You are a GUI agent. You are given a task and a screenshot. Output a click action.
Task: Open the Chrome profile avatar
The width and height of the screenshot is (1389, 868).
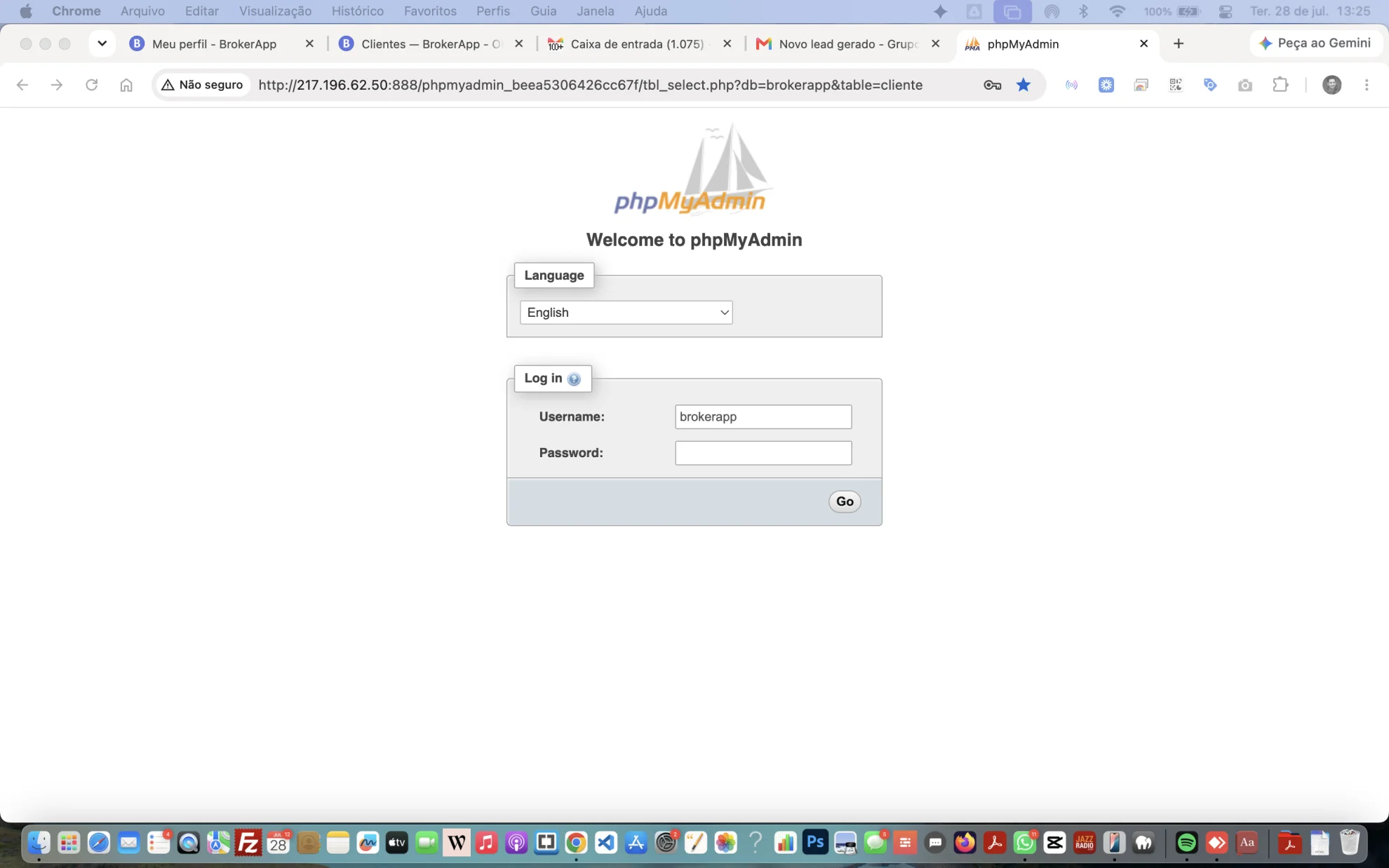tap(1331, 85)
